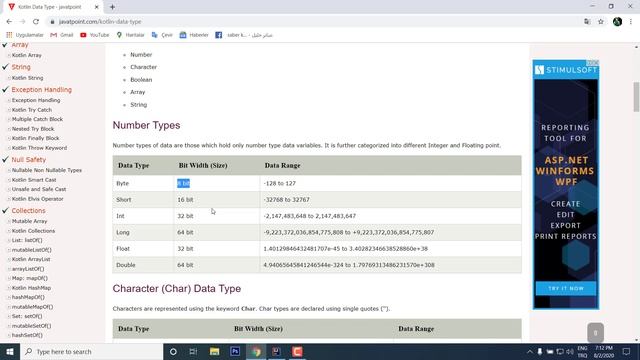Screen dimensions: 640x360
Task: Open mutableListOf() sidebar link
Action: [x=31, y=250]
